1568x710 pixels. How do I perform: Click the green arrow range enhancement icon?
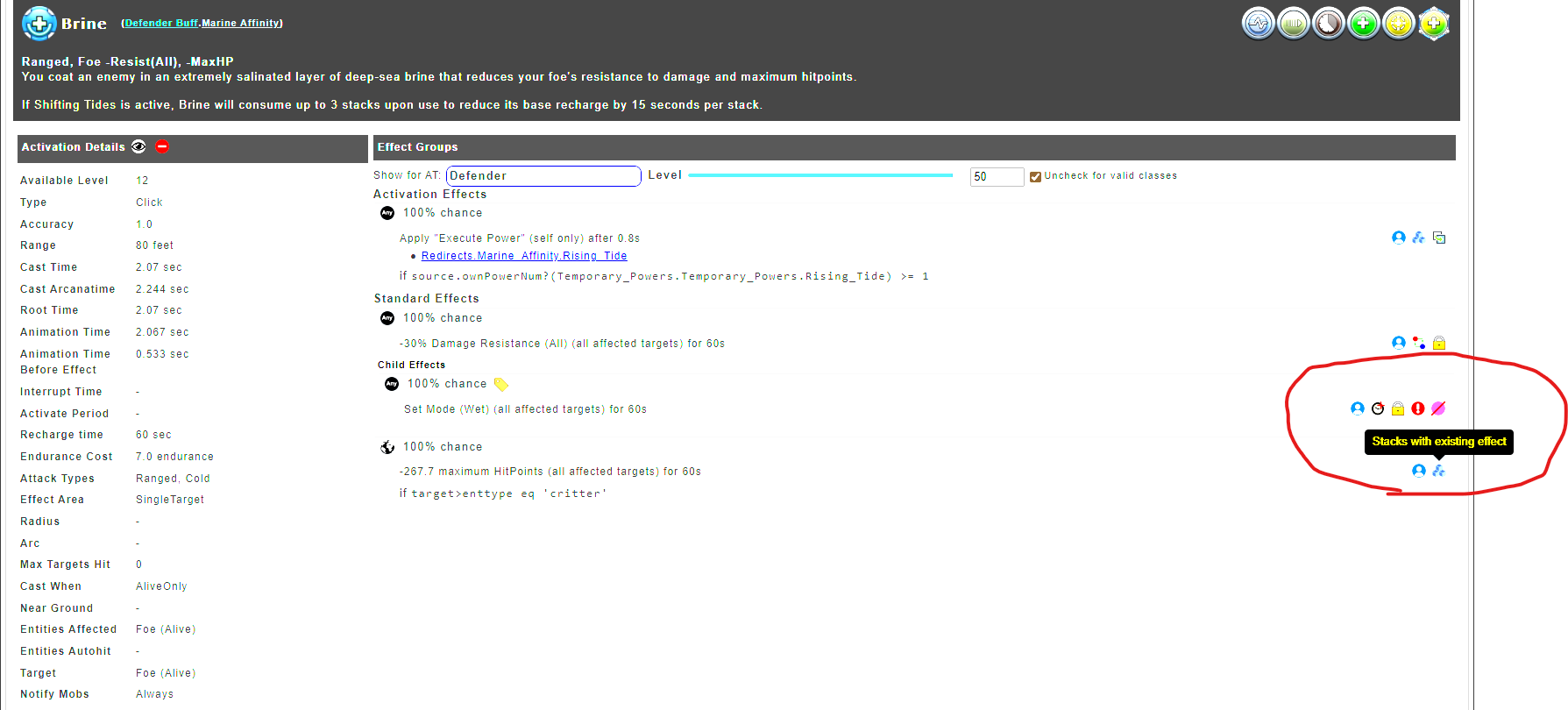pos(1293,24)
